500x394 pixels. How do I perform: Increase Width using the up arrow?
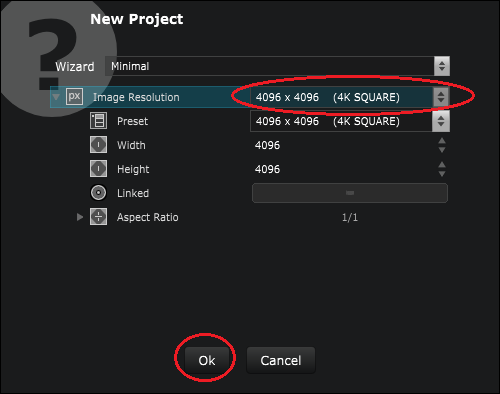click(x=442, y=141)
